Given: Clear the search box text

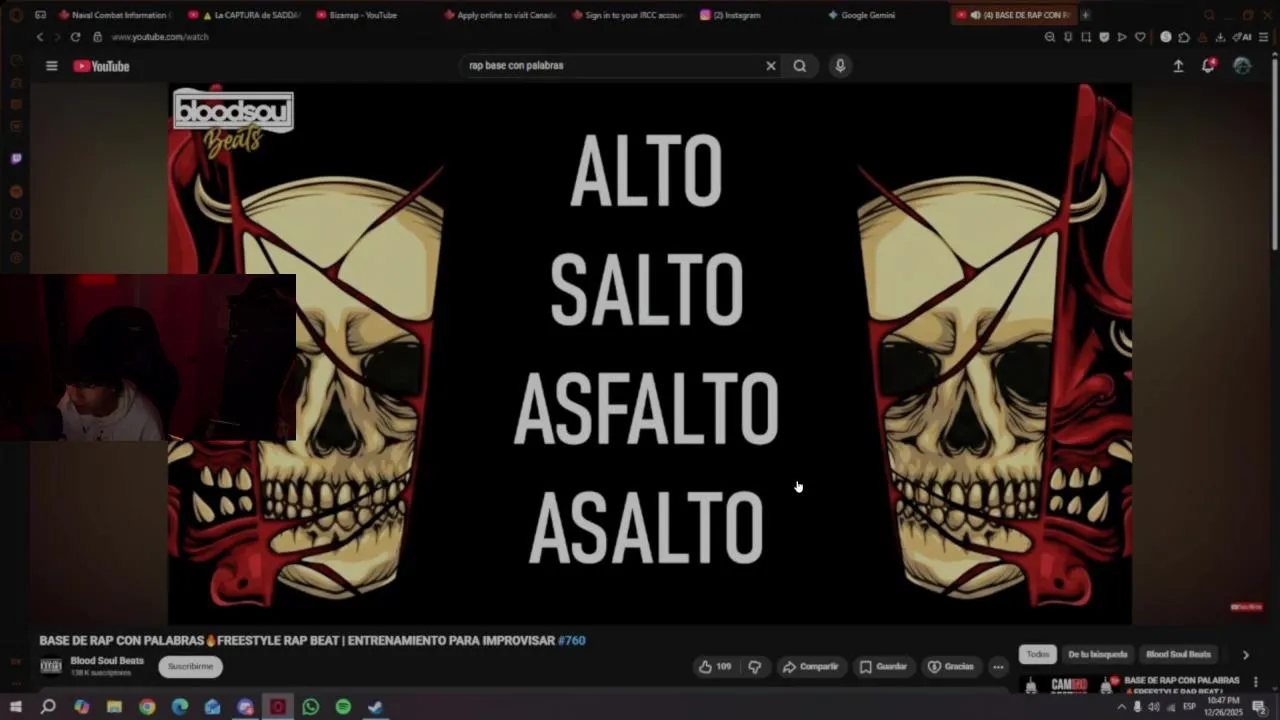Looking at the screenshot, I should [770, 66].
